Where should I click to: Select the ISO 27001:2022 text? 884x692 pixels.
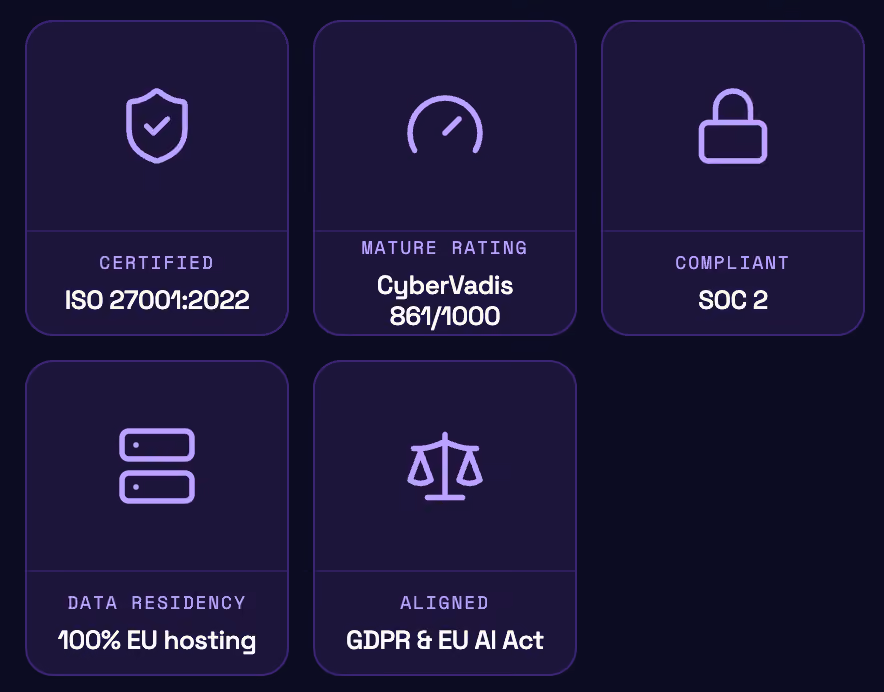coord(157,299)
